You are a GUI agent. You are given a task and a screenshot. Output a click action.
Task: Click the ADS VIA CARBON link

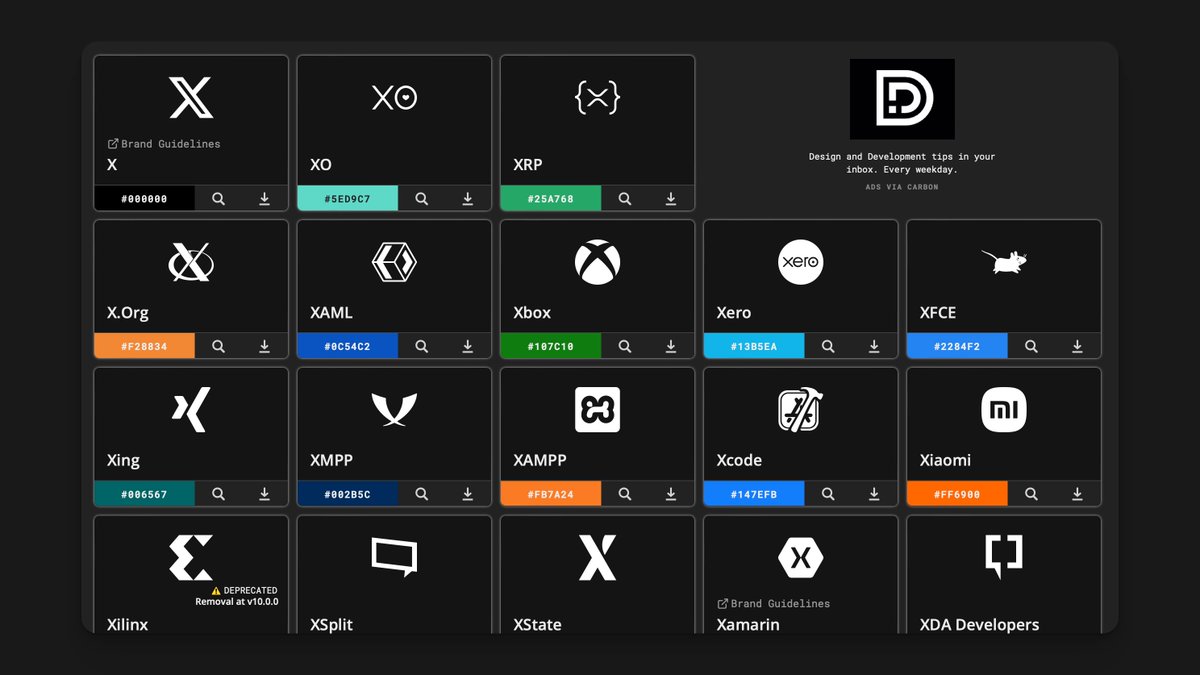(902, 187)
